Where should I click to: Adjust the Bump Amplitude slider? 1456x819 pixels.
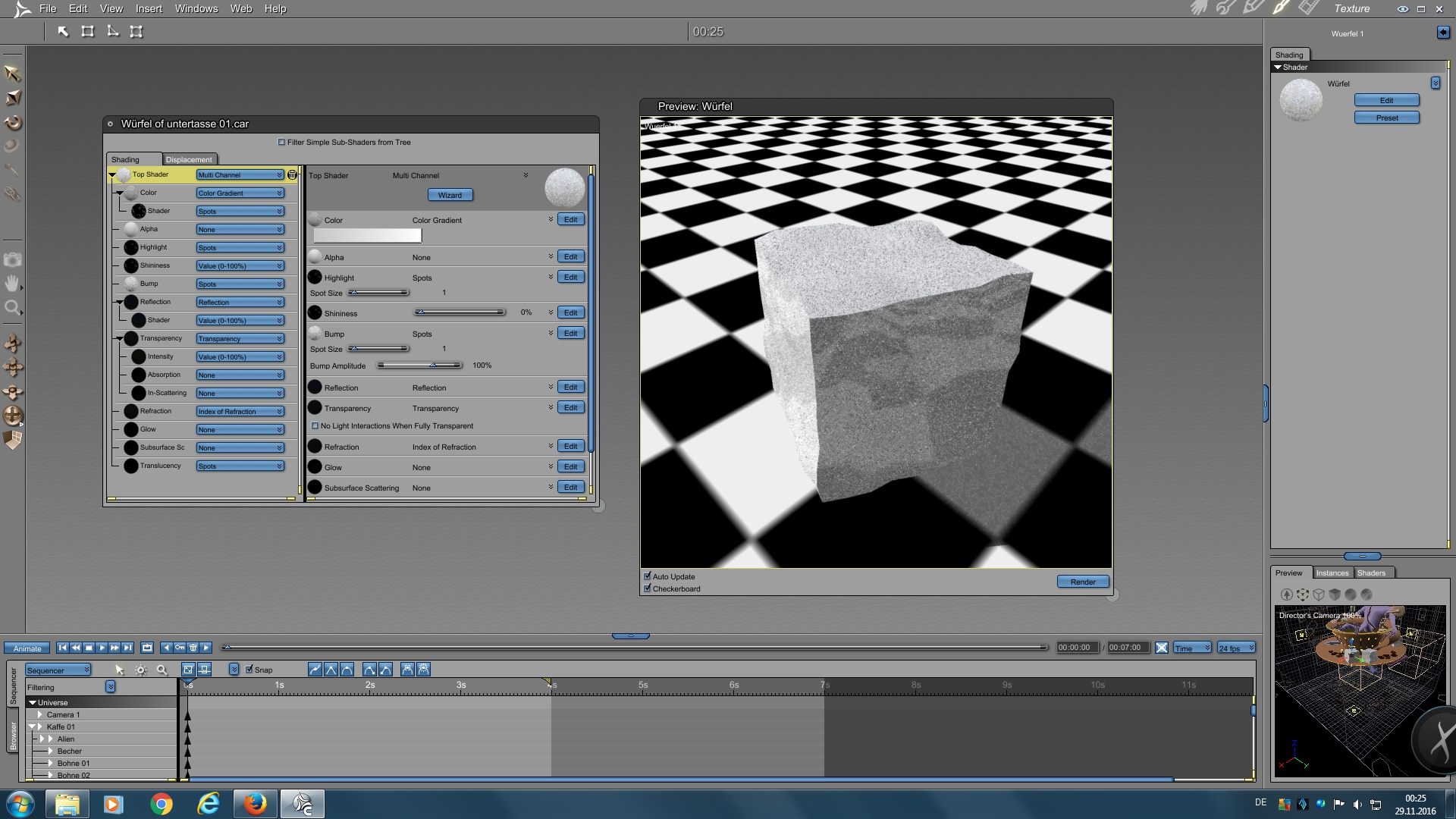(x=433, y=366)
